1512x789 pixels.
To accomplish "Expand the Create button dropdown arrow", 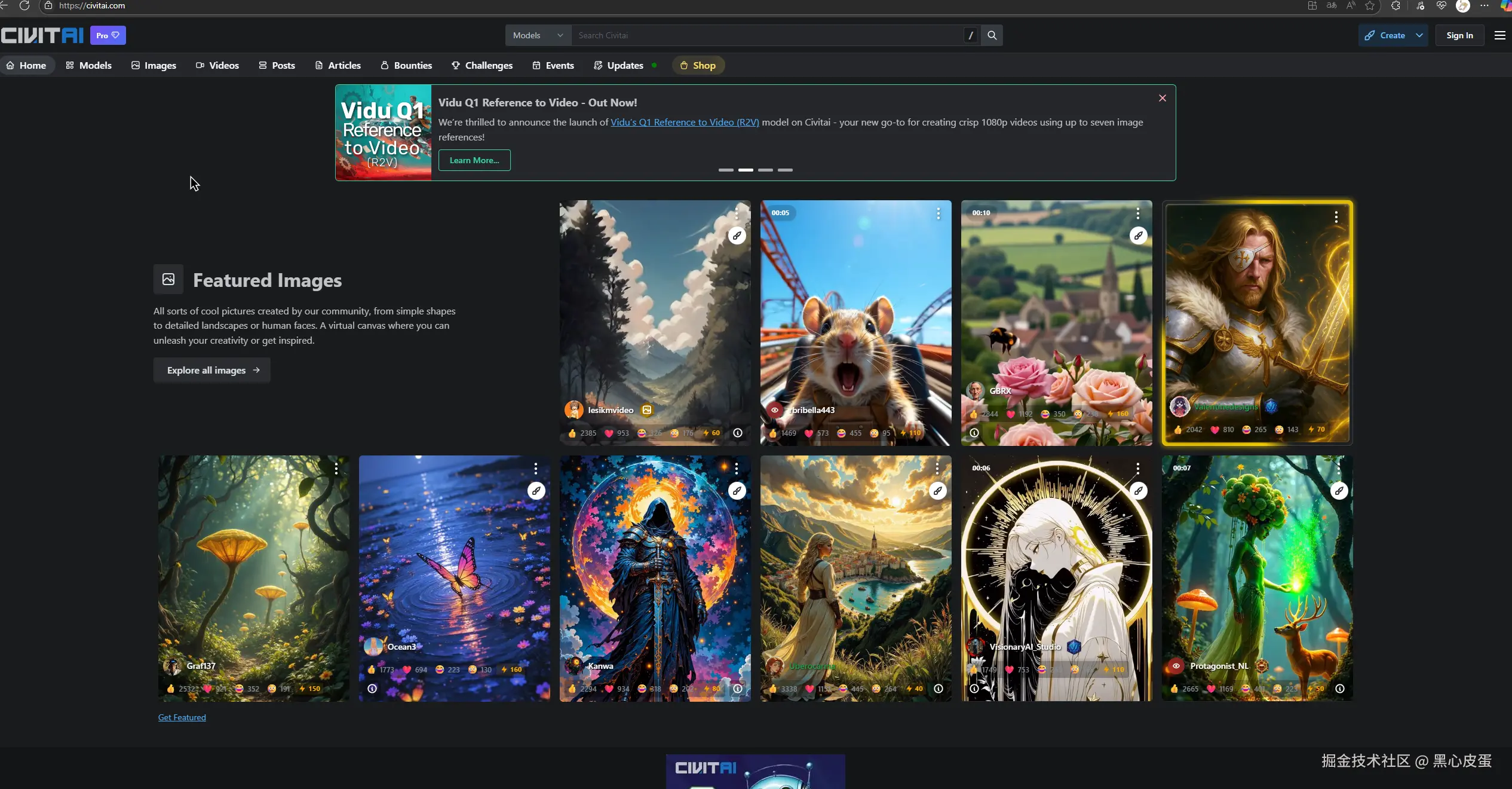I will pos(1419,35).
